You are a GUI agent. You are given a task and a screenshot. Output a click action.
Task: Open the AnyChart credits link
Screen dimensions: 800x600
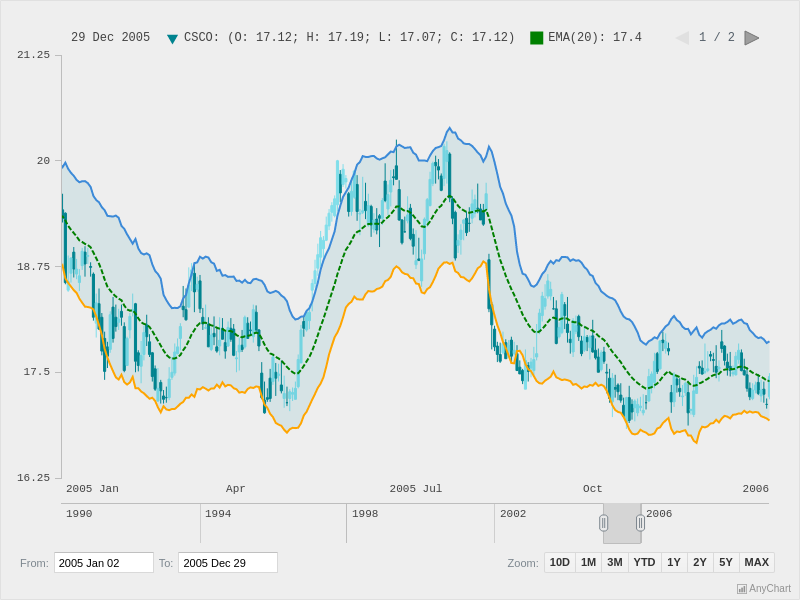(x=764, y=589)
